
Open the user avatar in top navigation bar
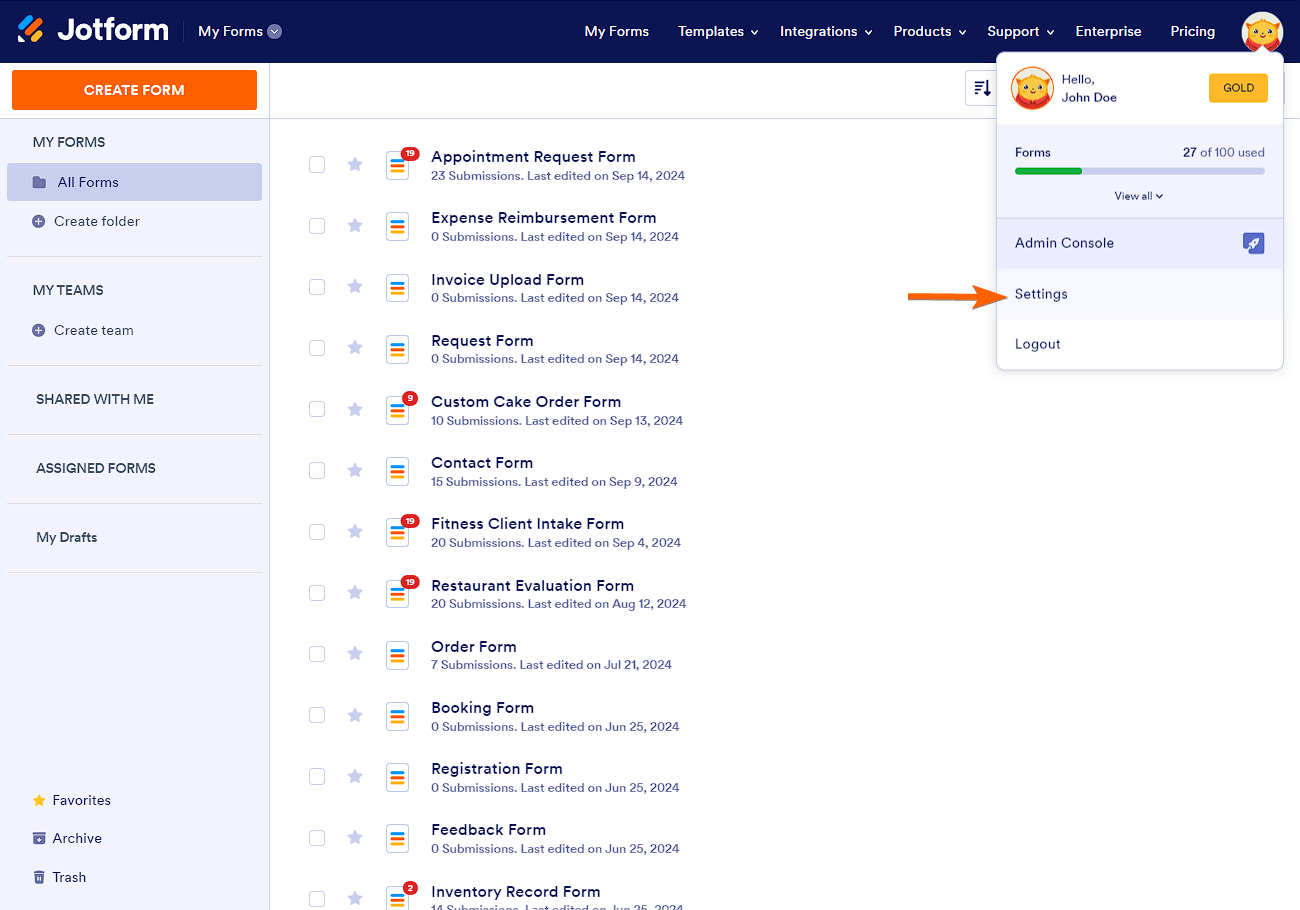tap(1262, 32)
